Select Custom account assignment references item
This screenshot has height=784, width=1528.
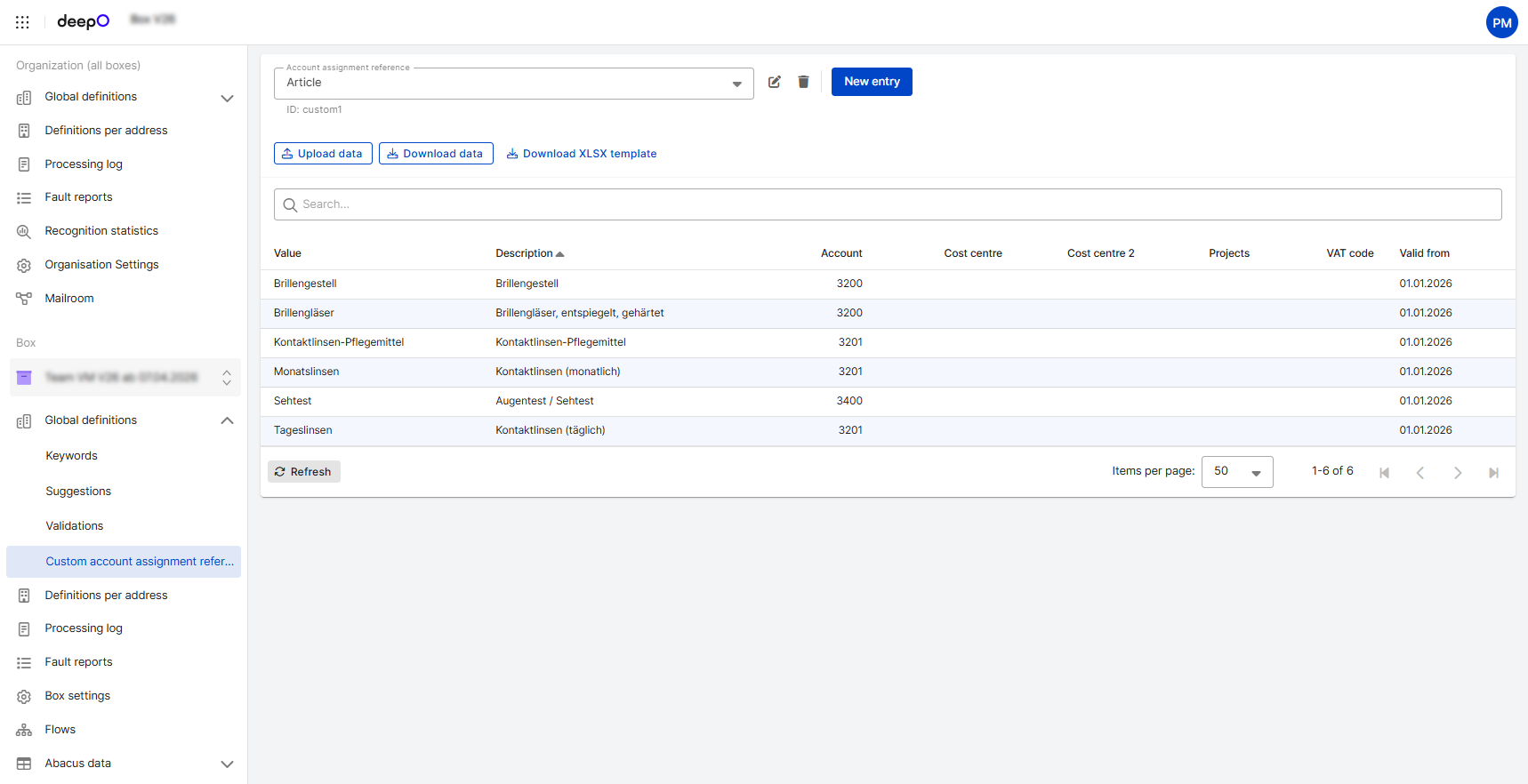click(124, 562)
